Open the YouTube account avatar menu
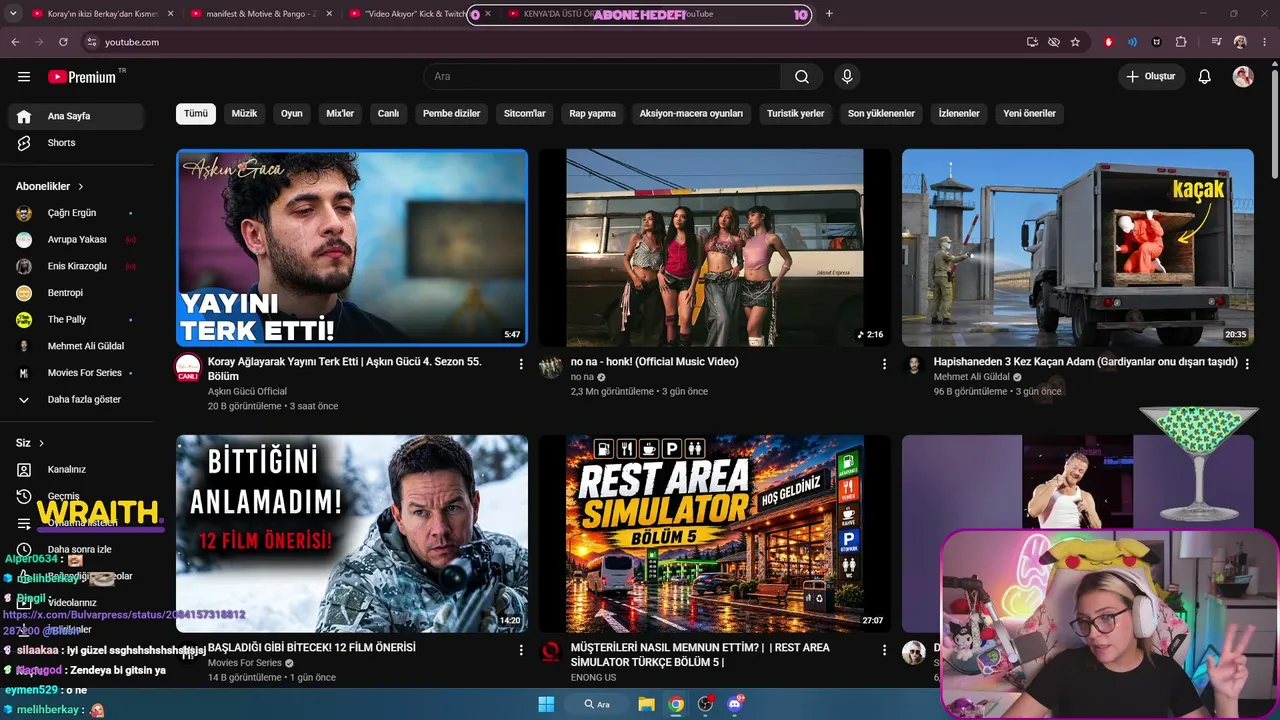The height and width of the screenshot is (720, 1280). coord(1243,77)
